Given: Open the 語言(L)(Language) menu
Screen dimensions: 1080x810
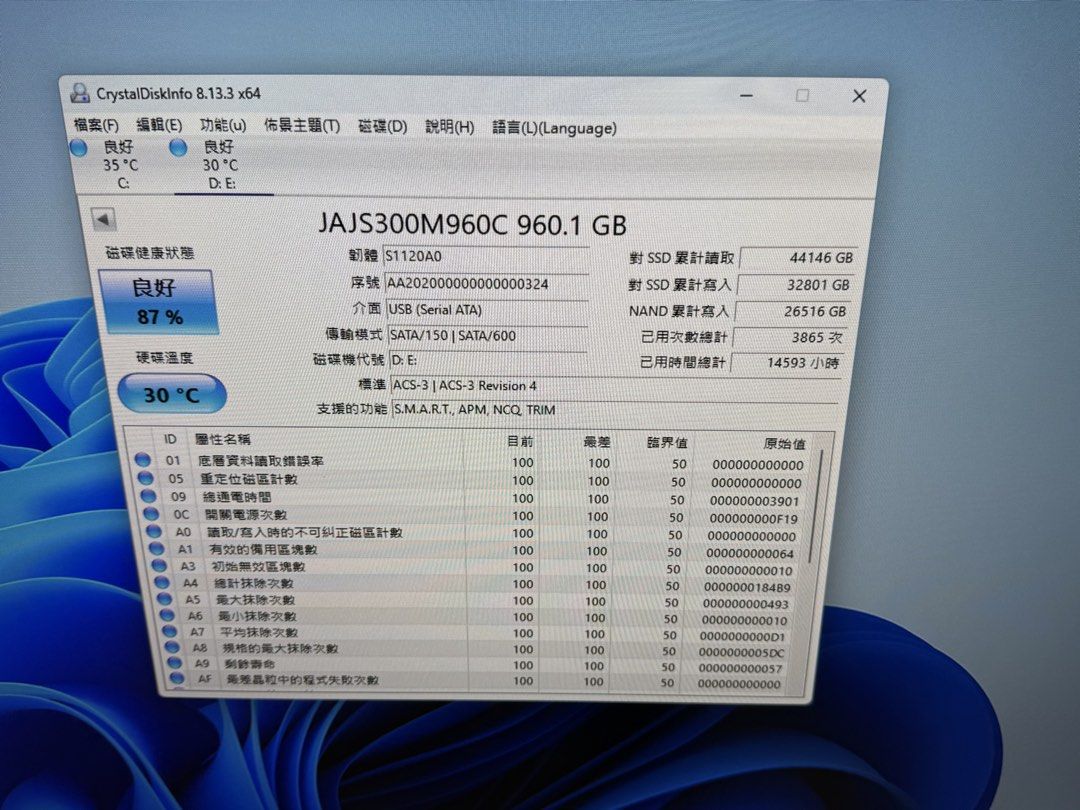Looking at the screenshot, I should tap(554, 128).
